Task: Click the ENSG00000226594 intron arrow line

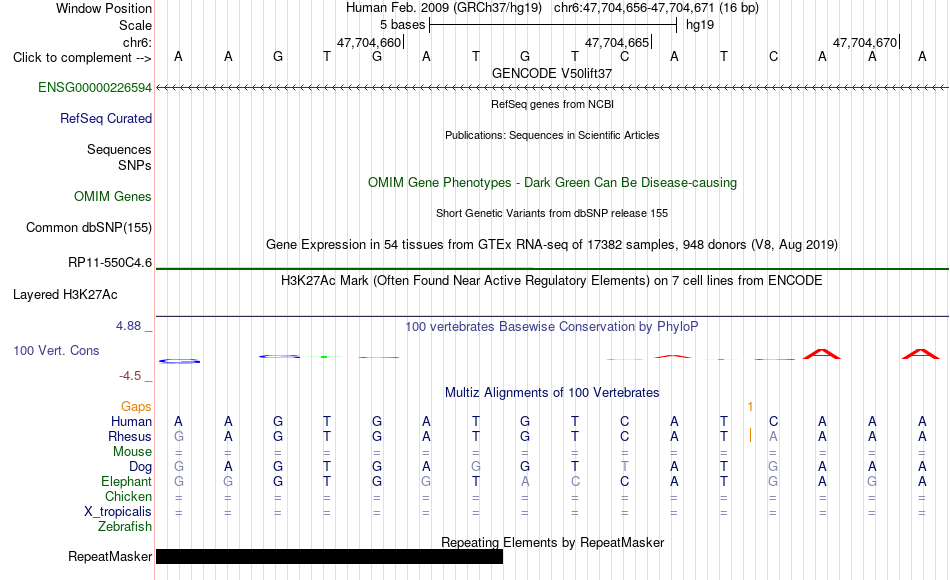Action: (552, 88)
